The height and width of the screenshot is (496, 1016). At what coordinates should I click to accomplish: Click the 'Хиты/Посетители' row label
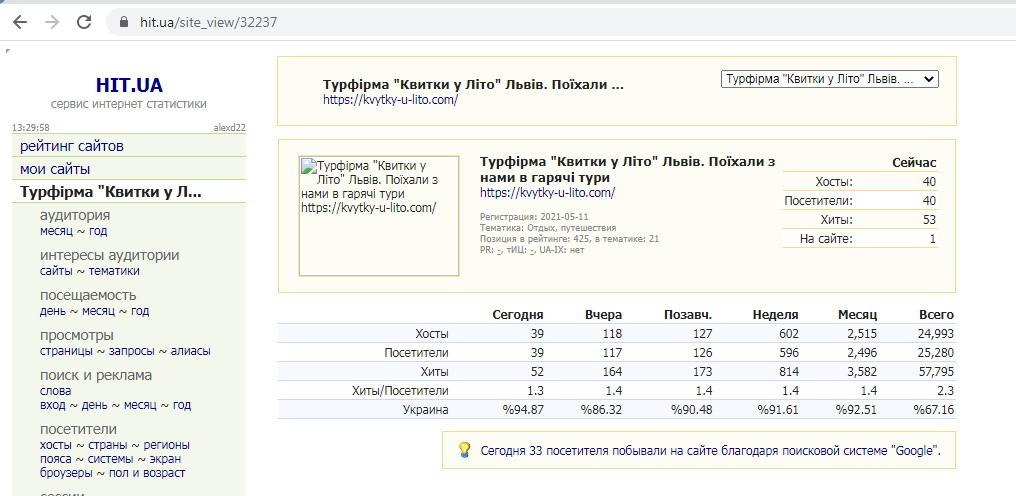(x=400, y=391)
